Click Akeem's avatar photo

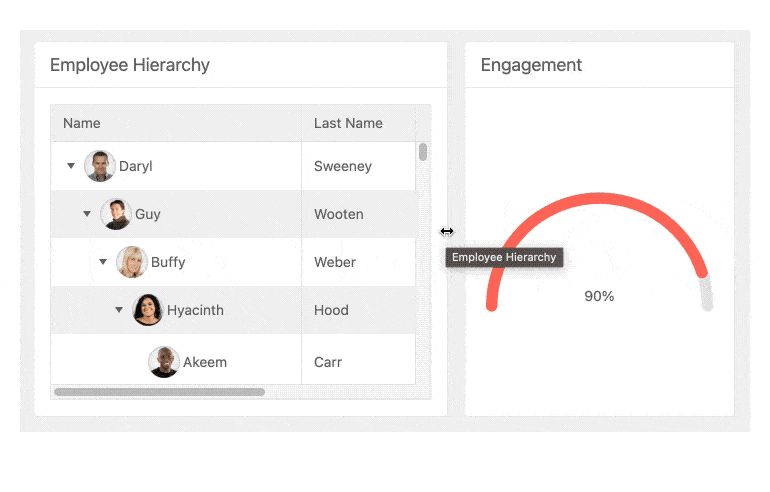(x=164, y=362)
